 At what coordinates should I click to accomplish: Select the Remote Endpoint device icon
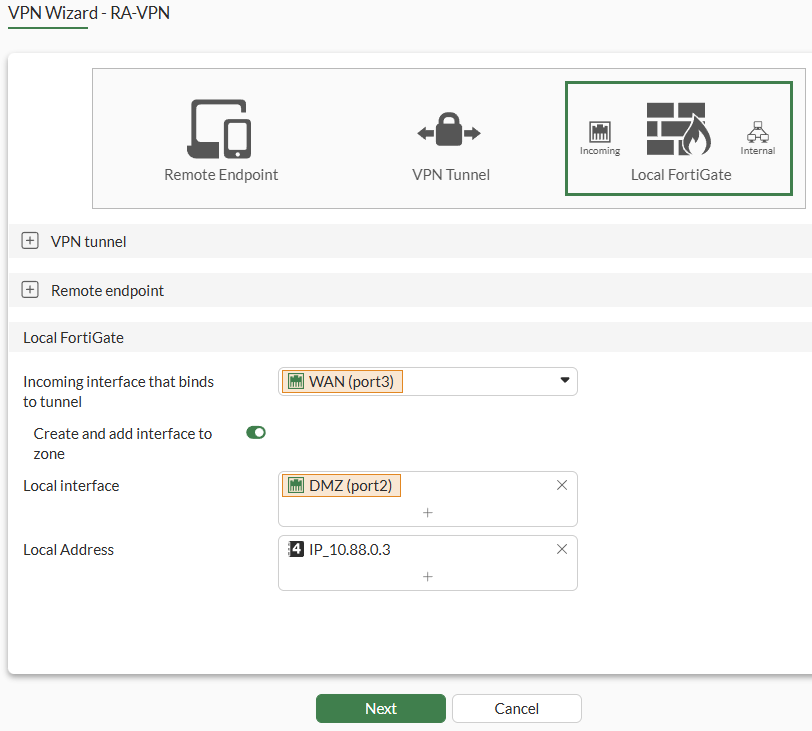(220, 128)
